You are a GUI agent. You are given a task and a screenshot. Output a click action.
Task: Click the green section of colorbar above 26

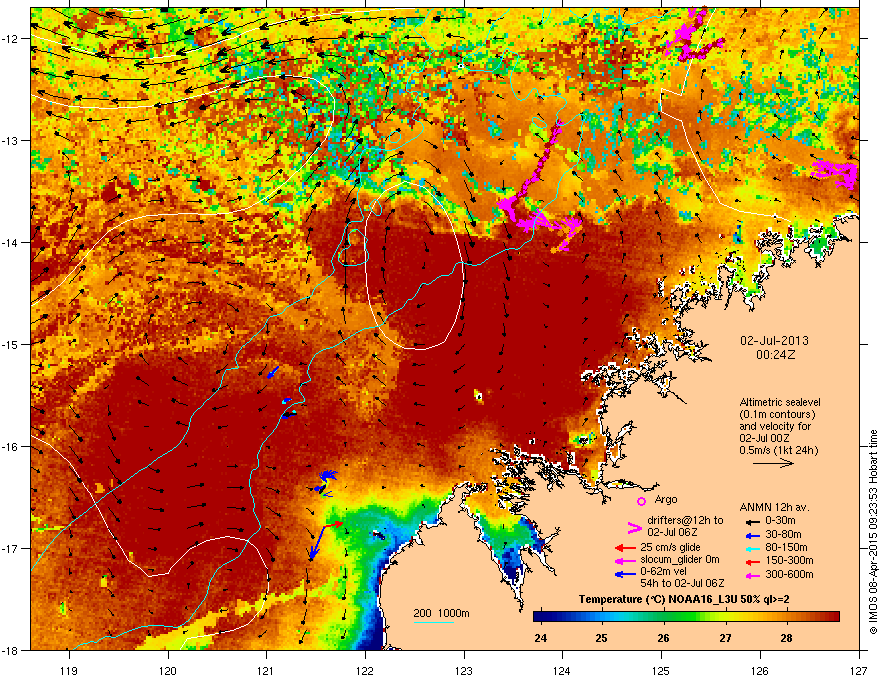pyautogui.click(x=664, y=617)
